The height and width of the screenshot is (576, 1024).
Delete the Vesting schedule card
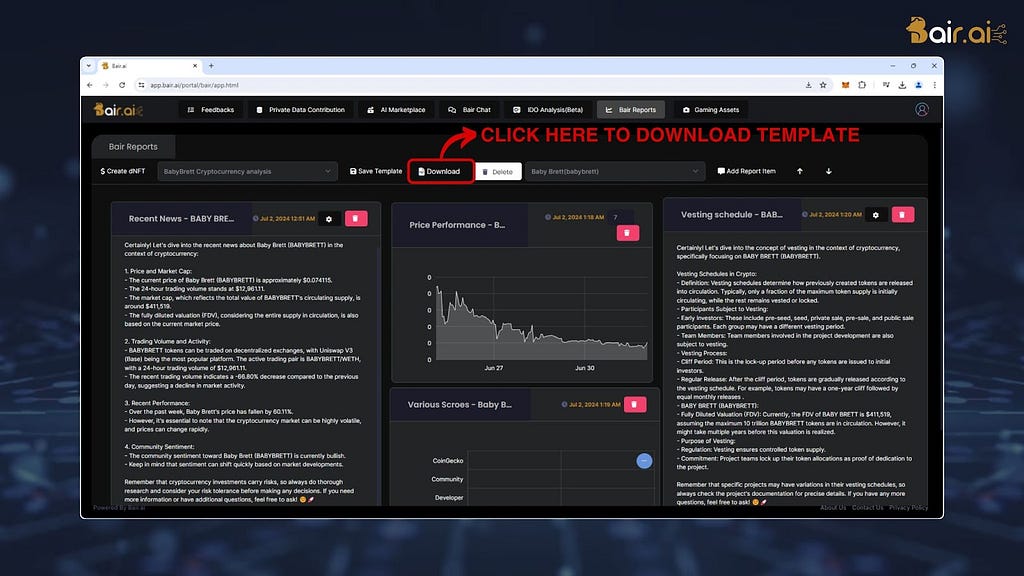pyautogui.click(x=903, y=214)
